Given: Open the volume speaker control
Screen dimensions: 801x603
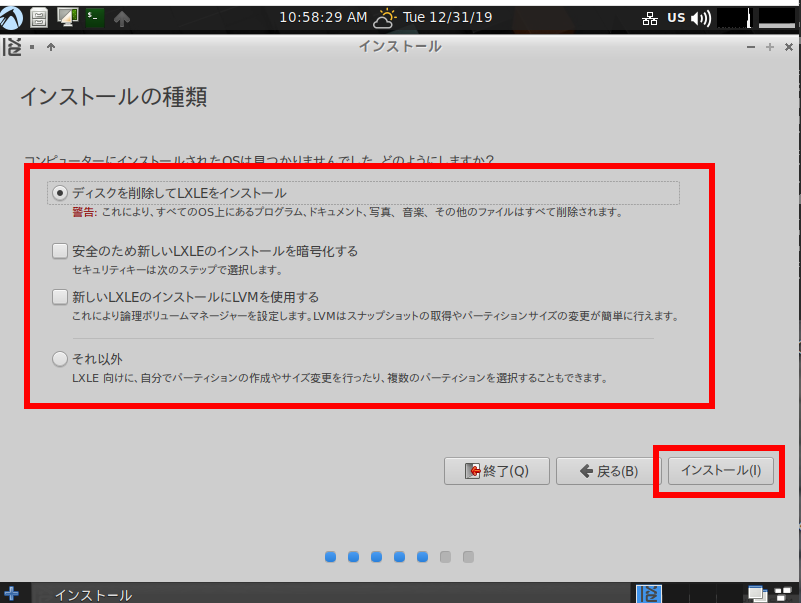Looking at the screenshot, I should [x=701, y=19].
